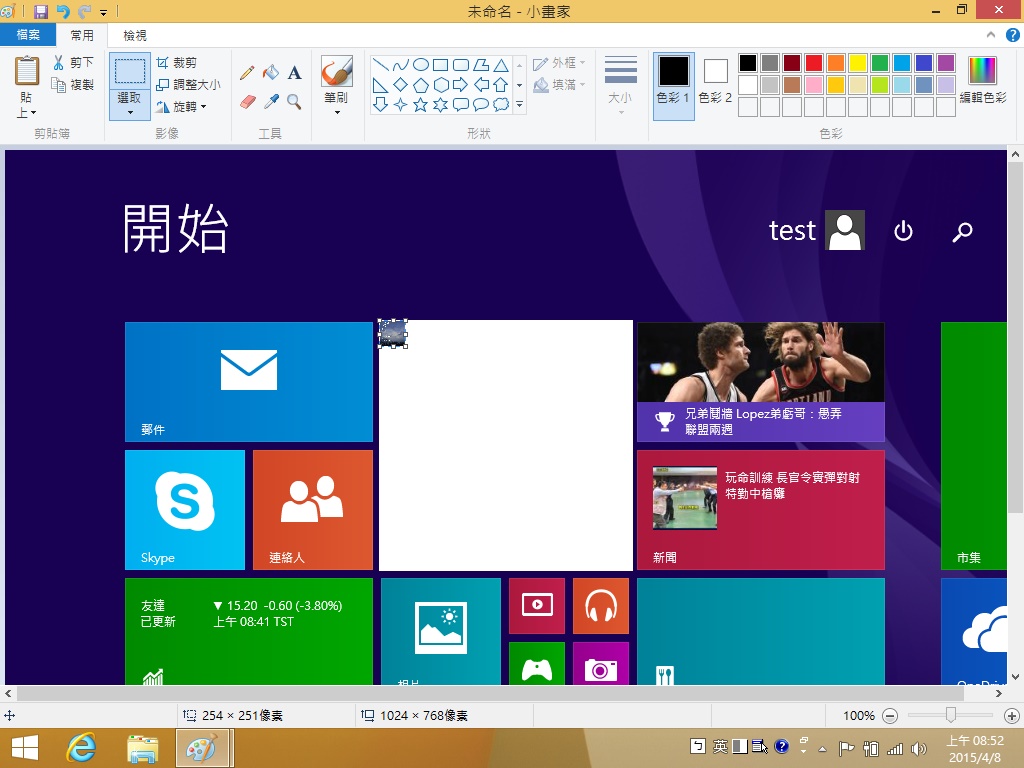Choose the Right arrow shape
This screenshot has width=1024, height=768.
point(460,85)
